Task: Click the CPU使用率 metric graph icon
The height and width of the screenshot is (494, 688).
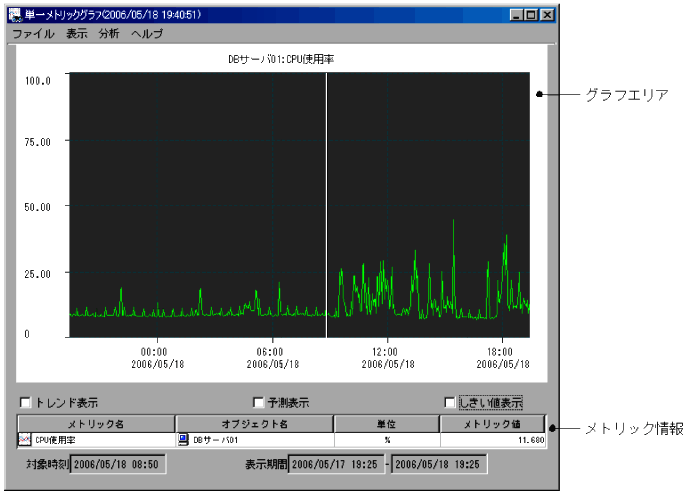Action: click(x=25, y=439)
